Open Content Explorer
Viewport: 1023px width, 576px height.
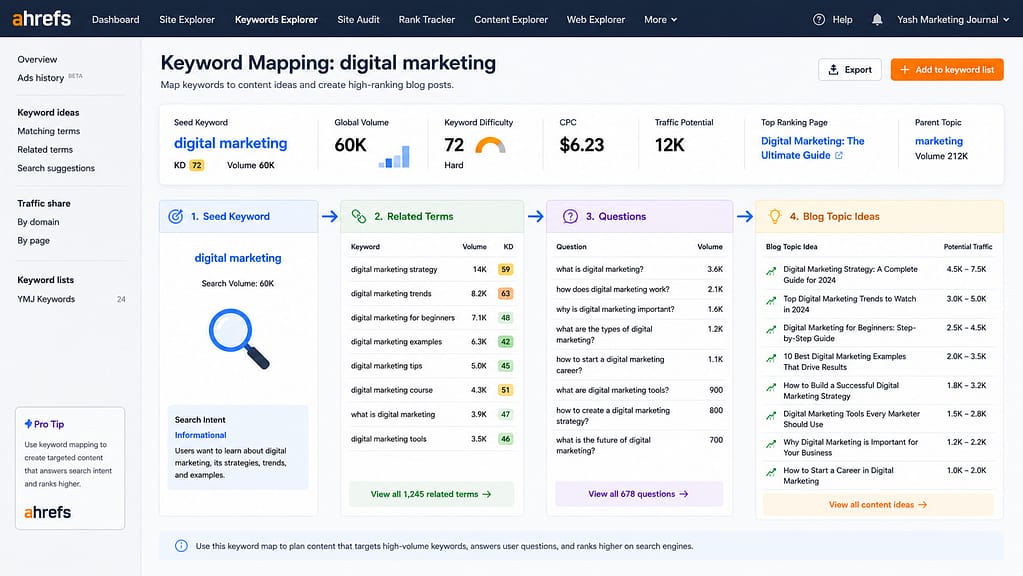[511, 20]
